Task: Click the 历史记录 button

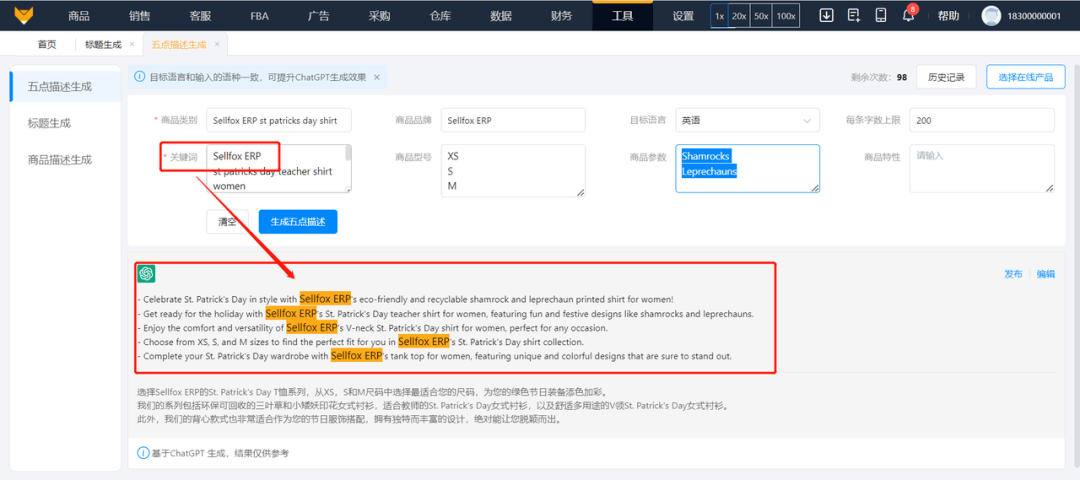Action: point(946,77)
